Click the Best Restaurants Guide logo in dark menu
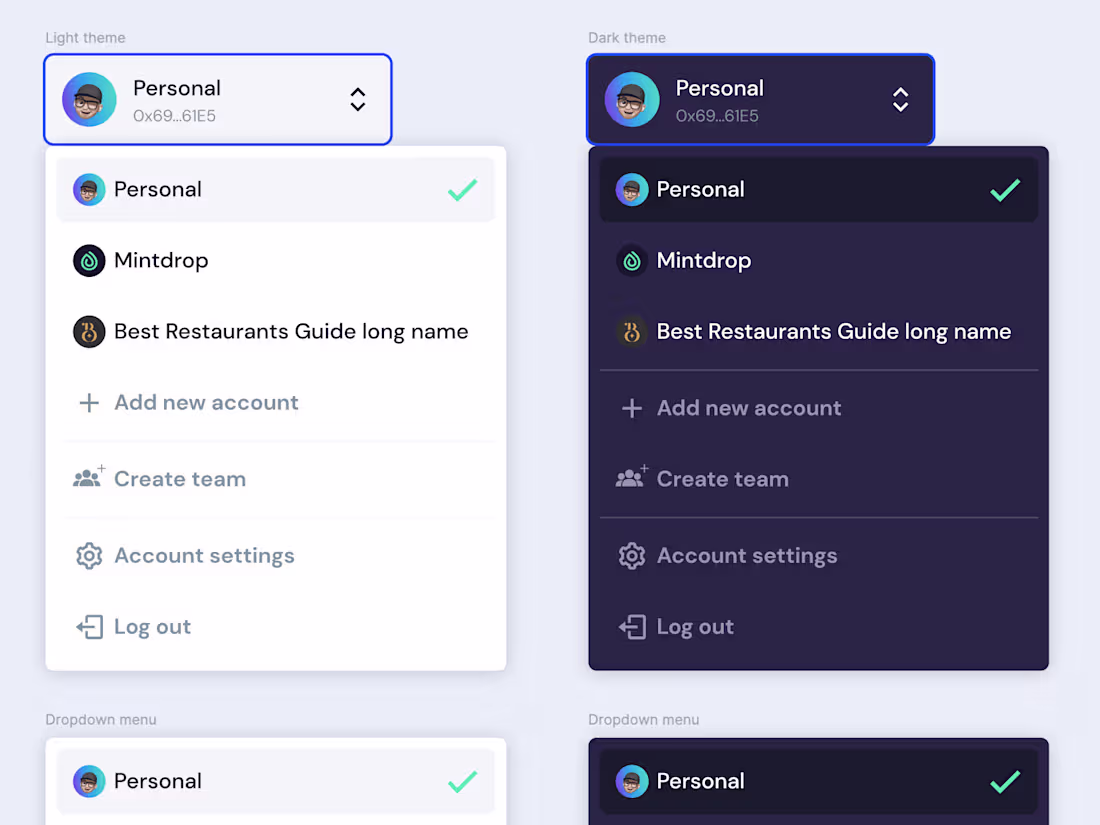The height and width of the screenshot is (825, 1100). click(x=632, y=332)
